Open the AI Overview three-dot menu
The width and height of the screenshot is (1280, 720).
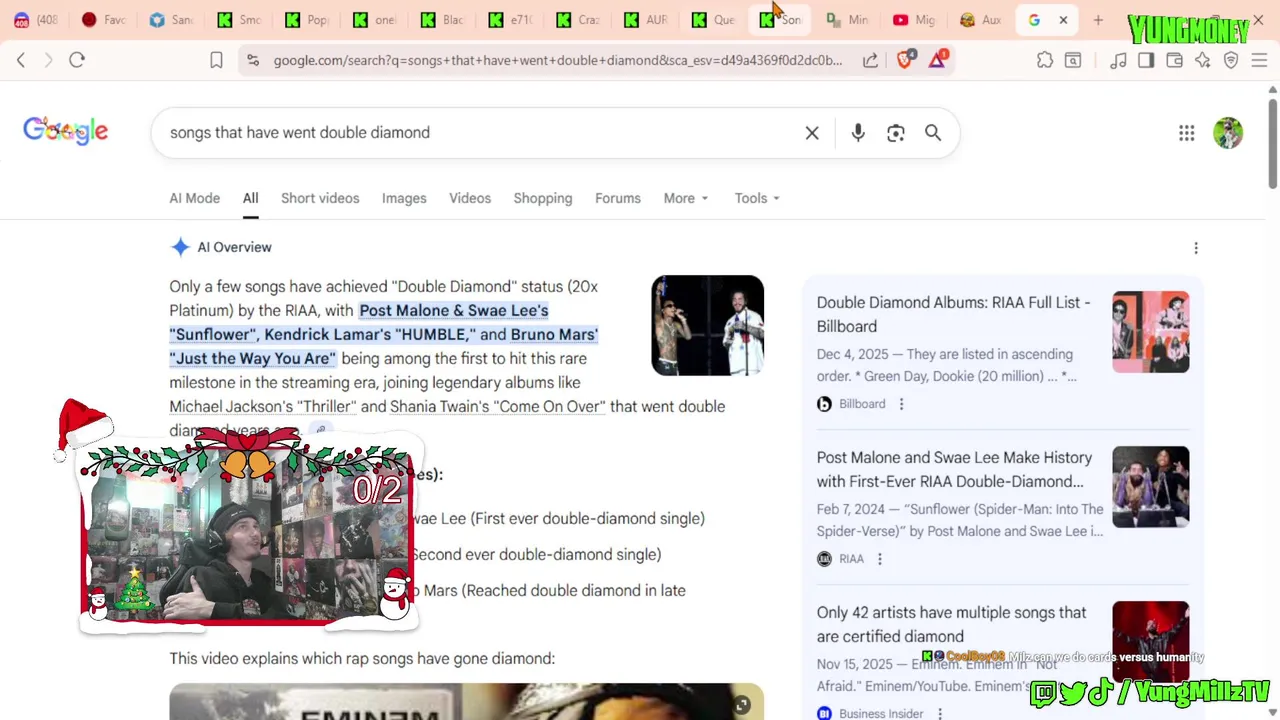1196,248
